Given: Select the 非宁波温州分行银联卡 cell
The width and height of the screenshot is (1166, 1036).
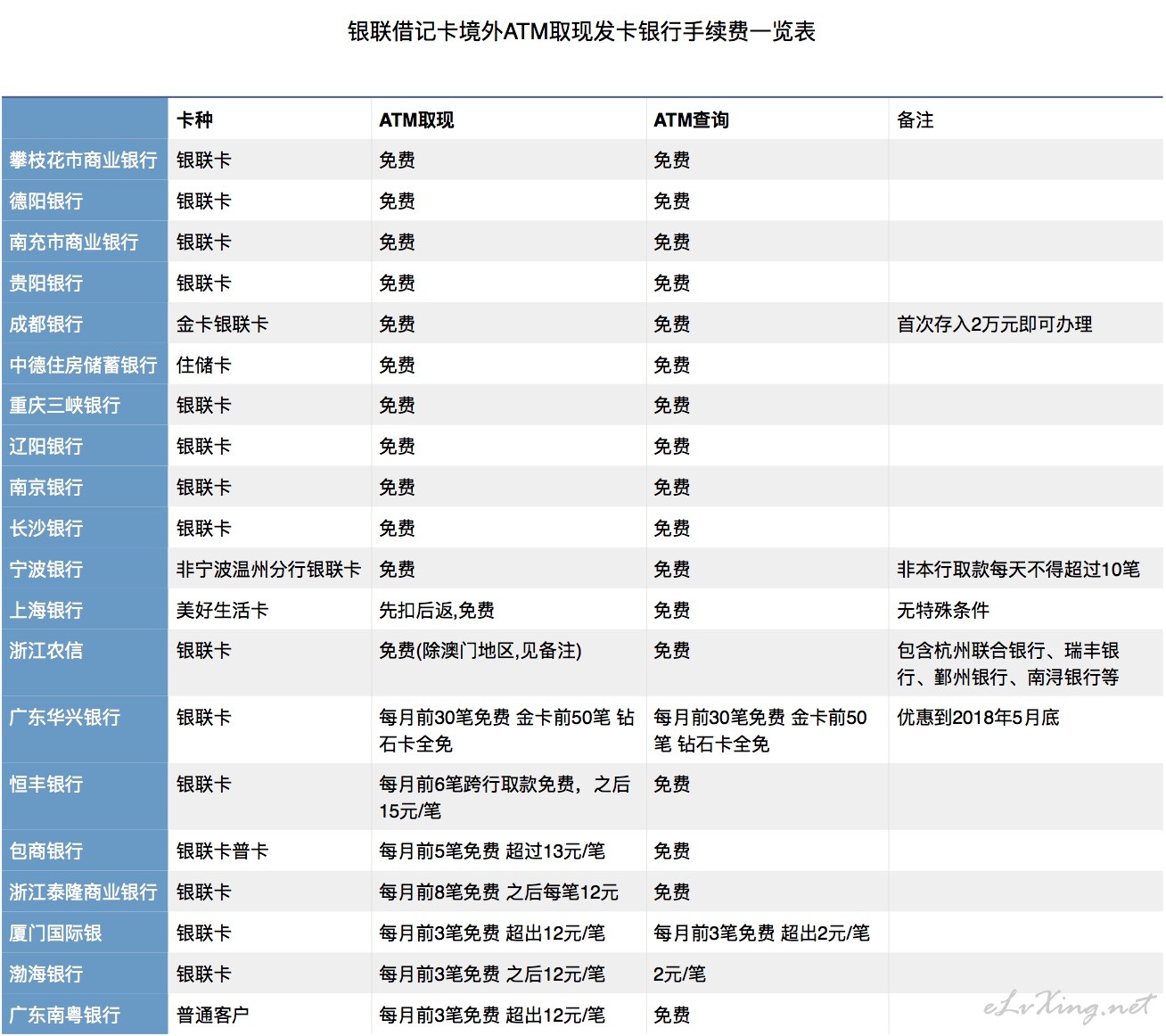Looking at the screenshot, I should 268,570.
